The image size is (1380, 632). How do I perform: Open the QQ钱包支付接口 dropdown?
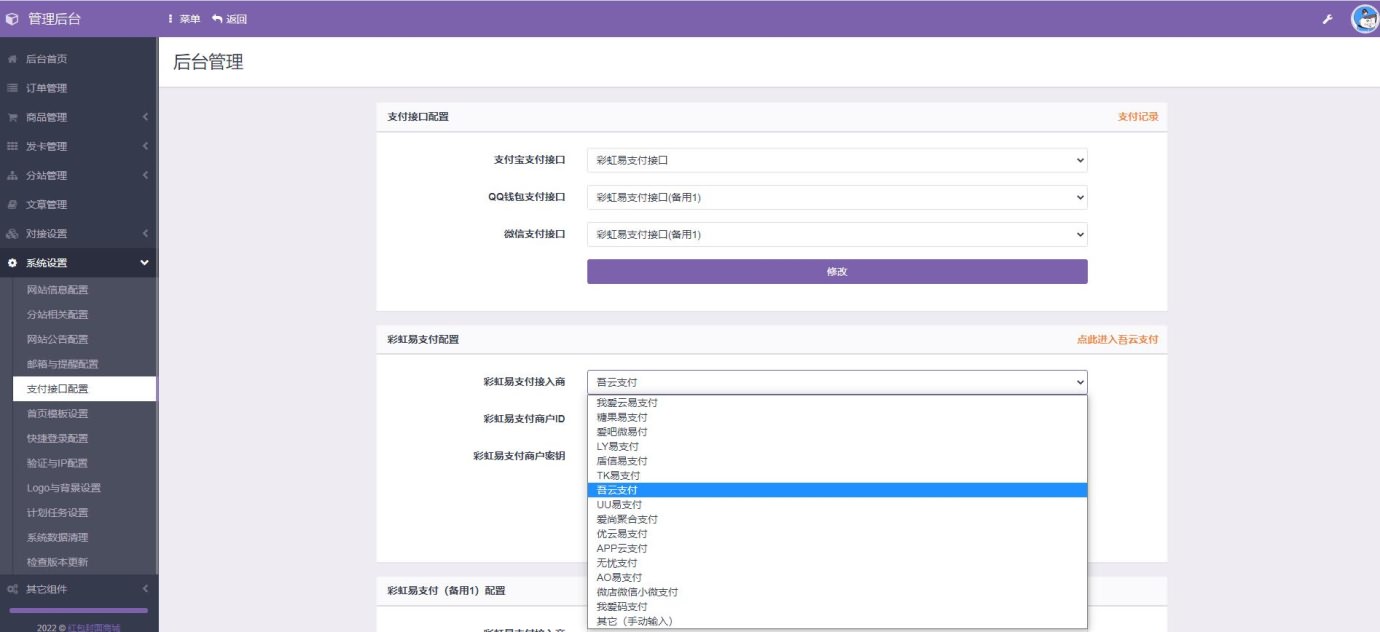pyautogui.click(x=837, y=197)
